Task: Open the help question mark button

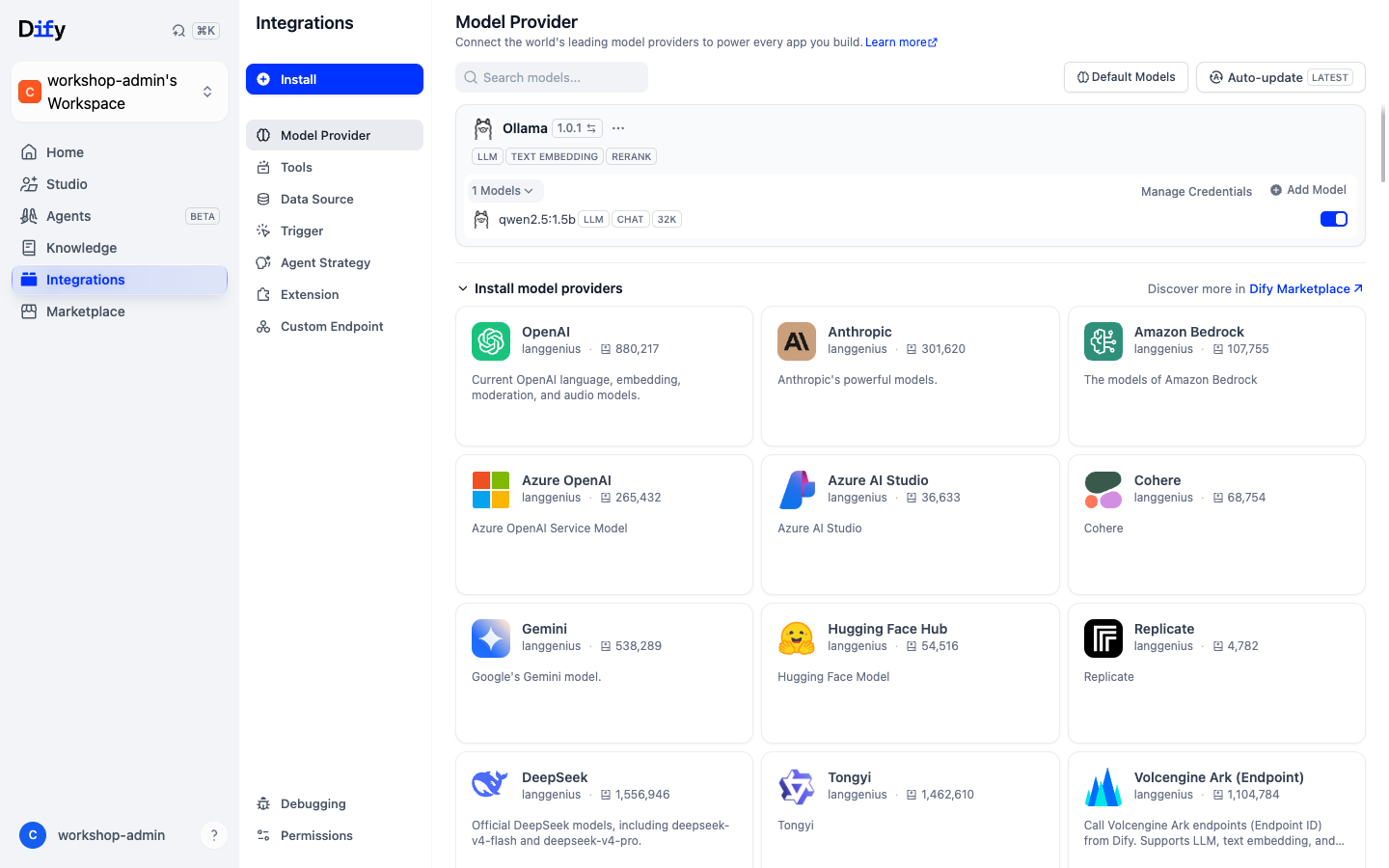Action: coord(214,835)
